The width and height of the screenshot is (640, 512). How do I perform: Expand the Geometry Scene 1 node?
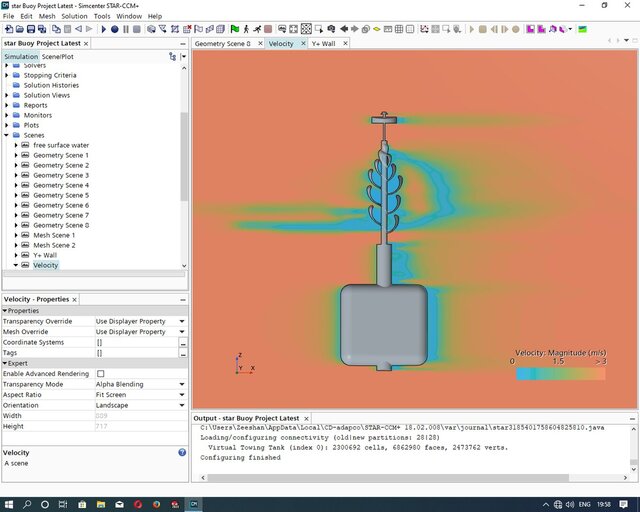16,155
